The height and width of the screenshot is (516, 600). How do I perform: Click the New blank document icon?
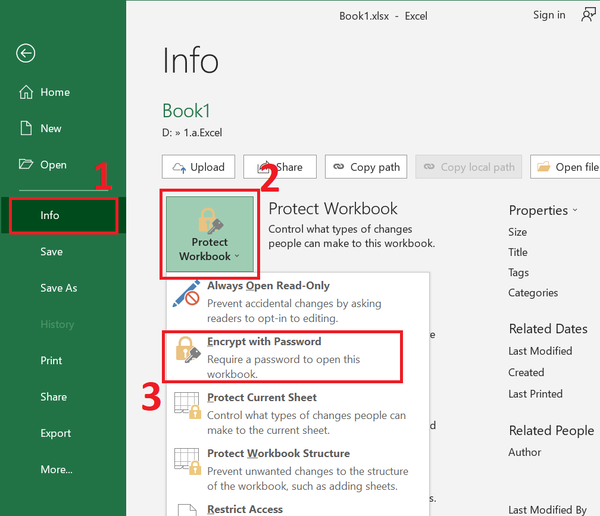point(26,128)
